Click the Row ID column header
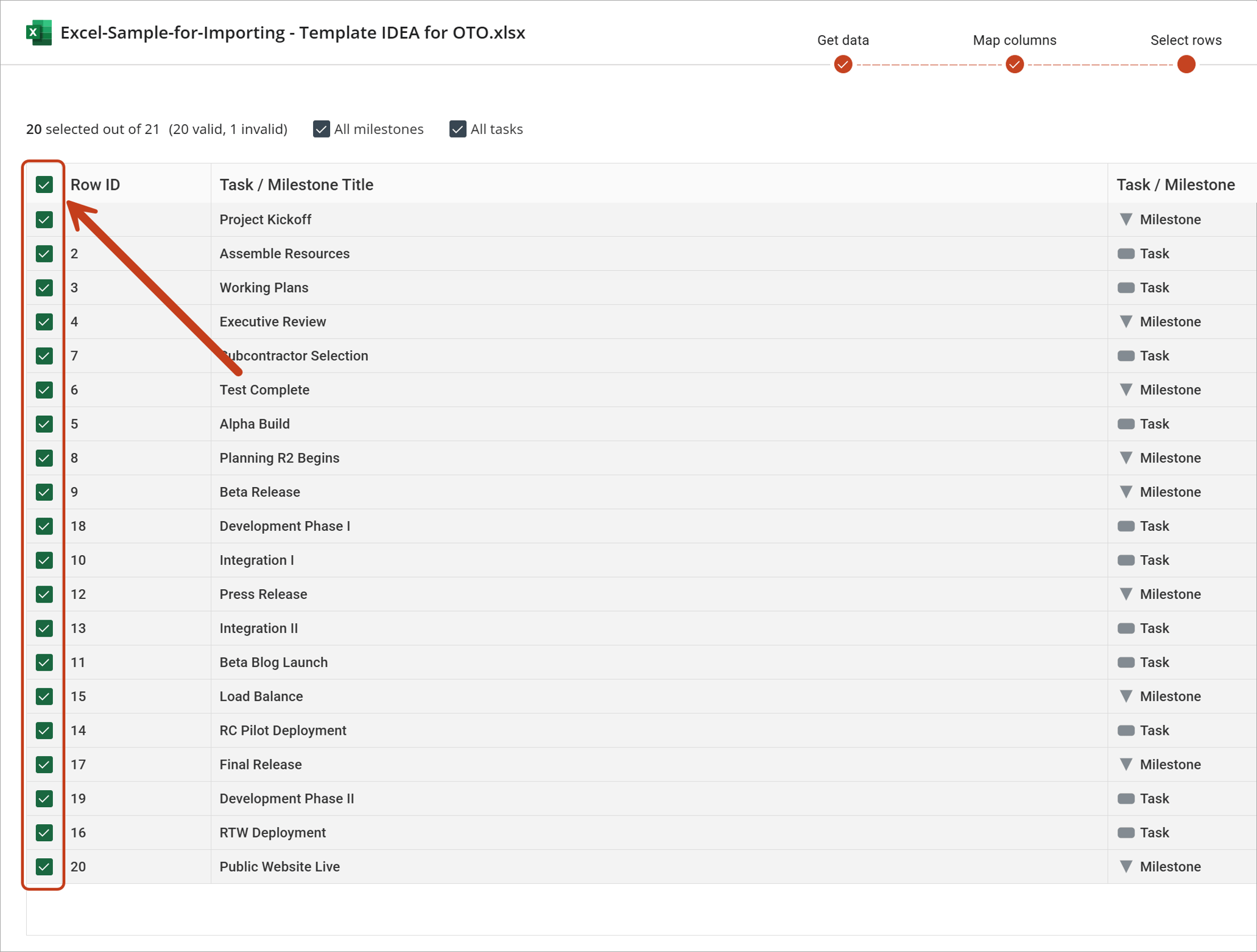Screen dimensions: 1257x952 (95, 184)
